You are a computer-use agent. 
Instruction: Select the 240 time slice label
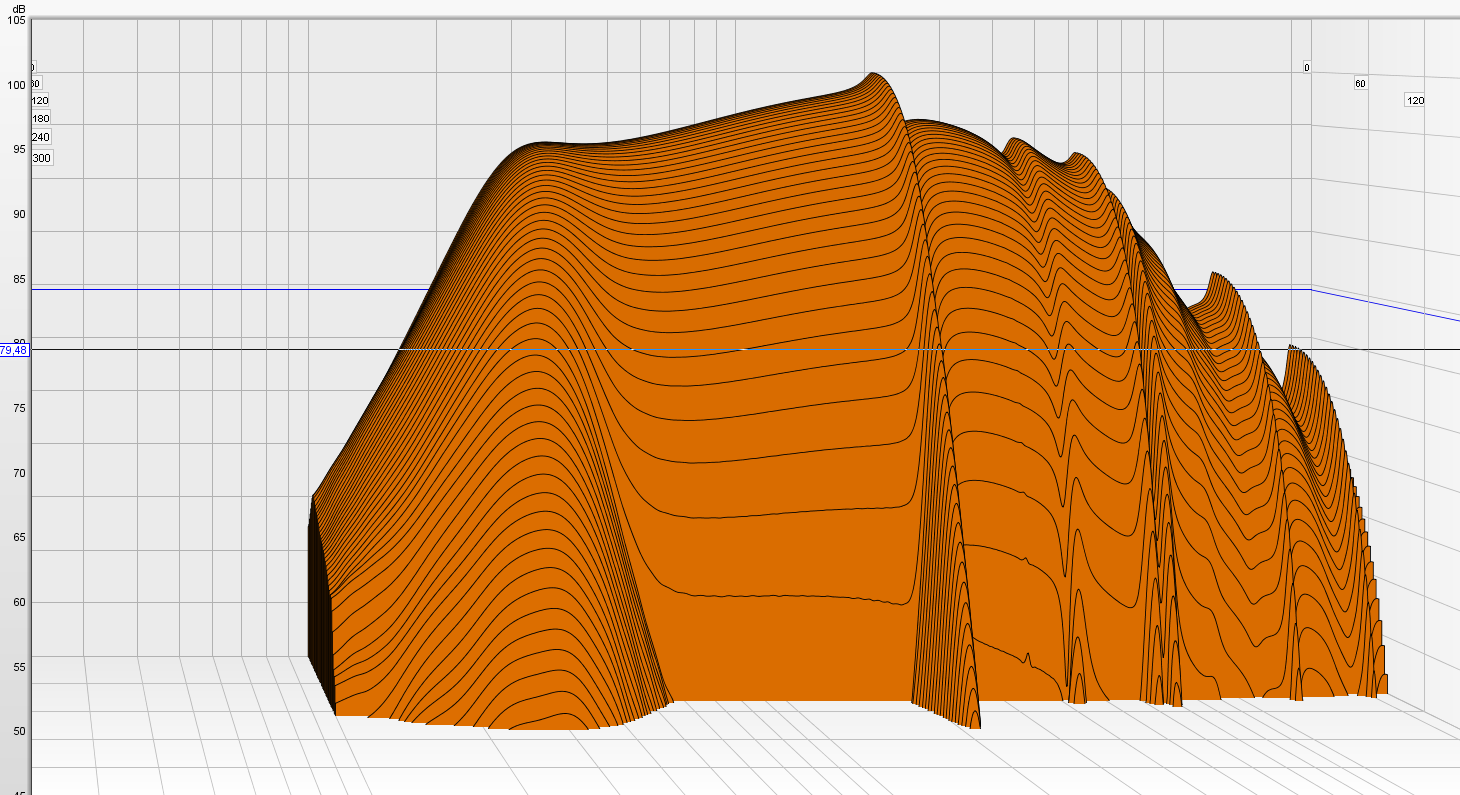point(40,137)
